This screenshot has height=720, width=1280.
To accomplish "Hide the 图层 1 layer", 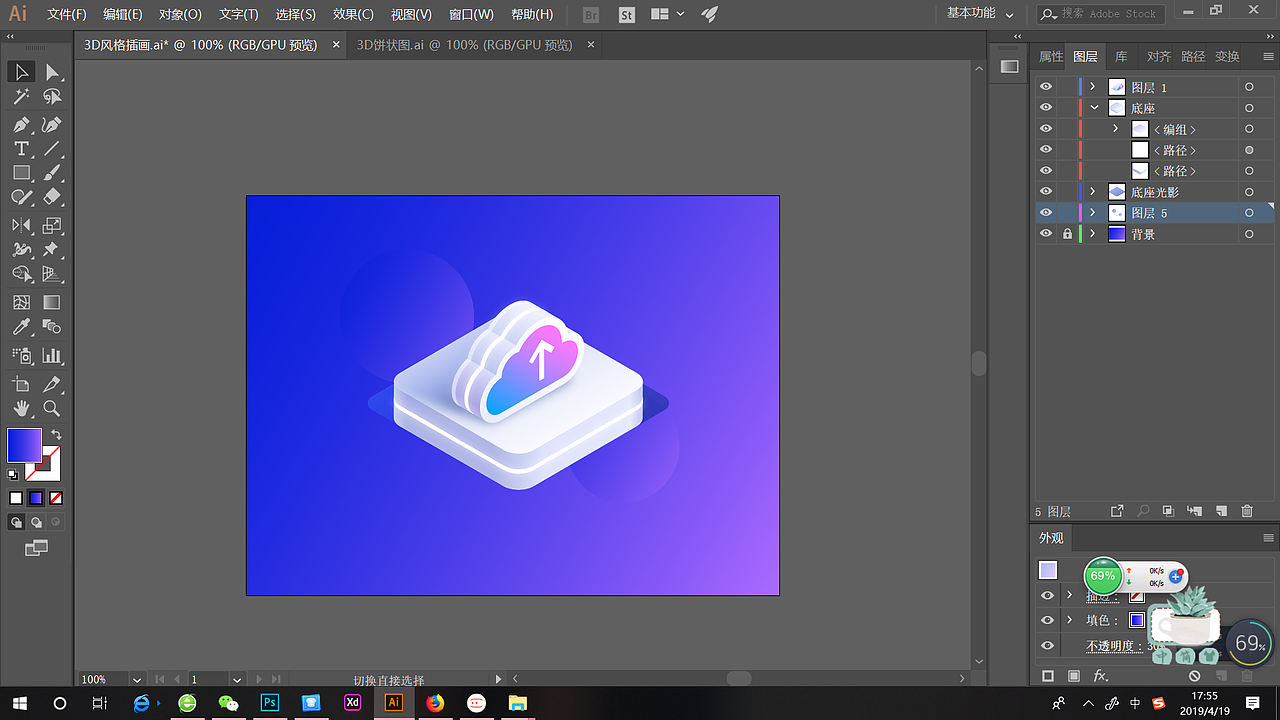I will tap(1046, 87).
